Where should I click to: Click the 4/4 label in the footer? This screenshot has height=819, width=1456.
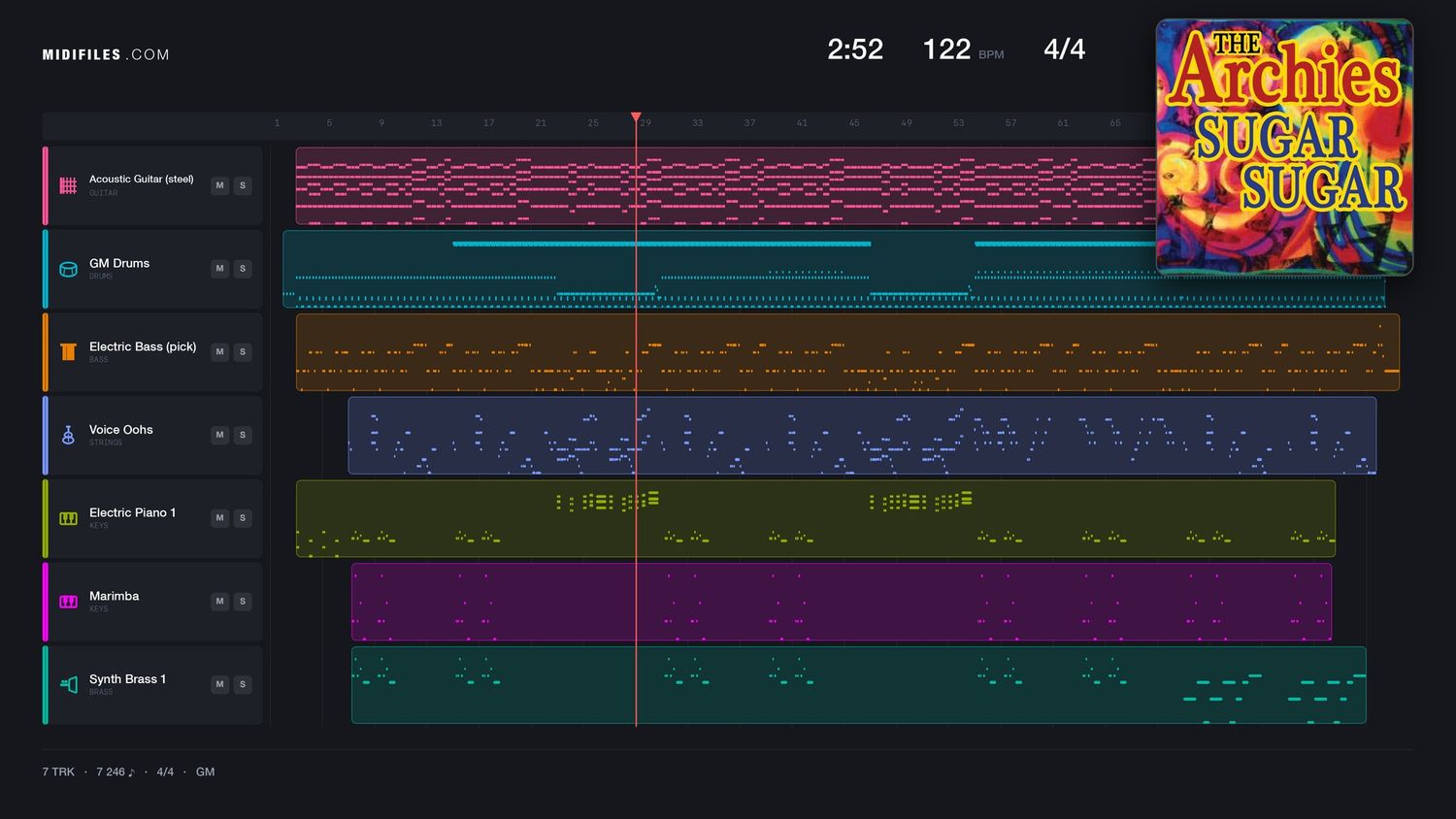pyautogui.click(x=165, y=772)
